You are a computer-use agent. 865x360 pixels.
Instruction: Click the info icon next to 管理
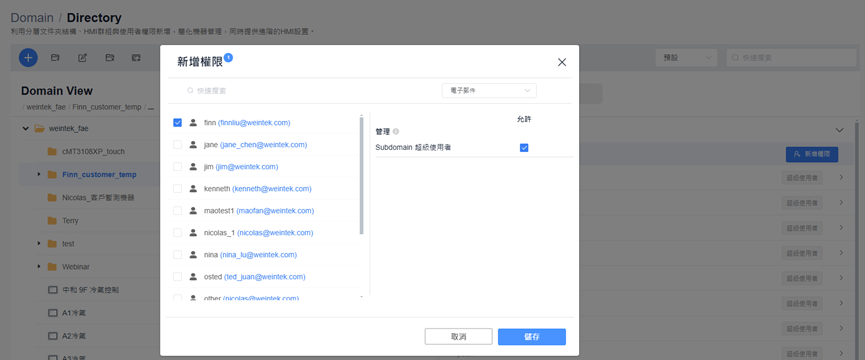pyautogui.click(x=396, y=132)
